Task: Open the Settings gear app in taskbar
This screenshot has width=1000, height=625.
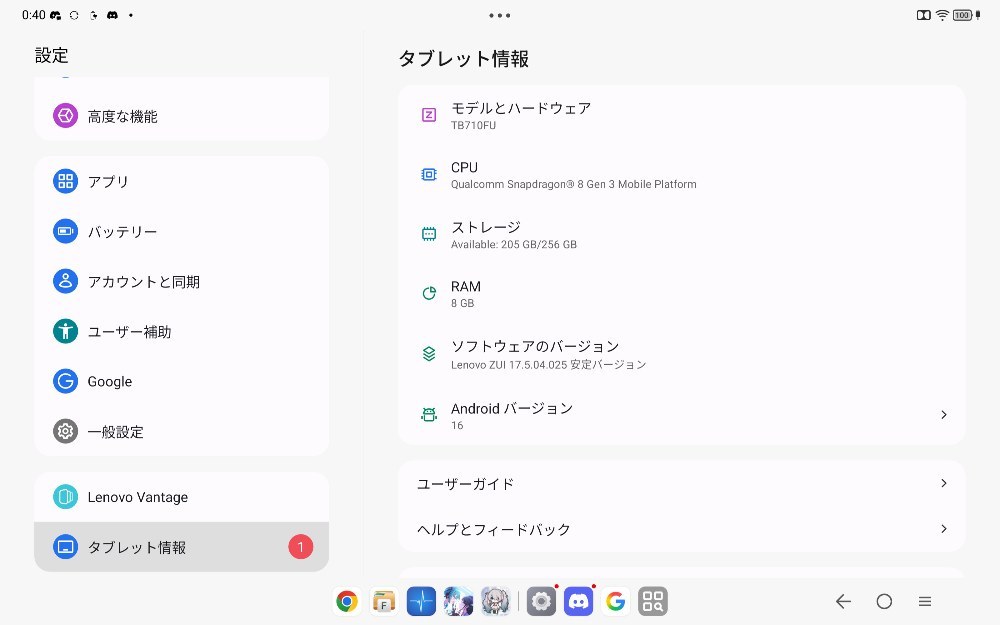Action: (x=541, y=601)
